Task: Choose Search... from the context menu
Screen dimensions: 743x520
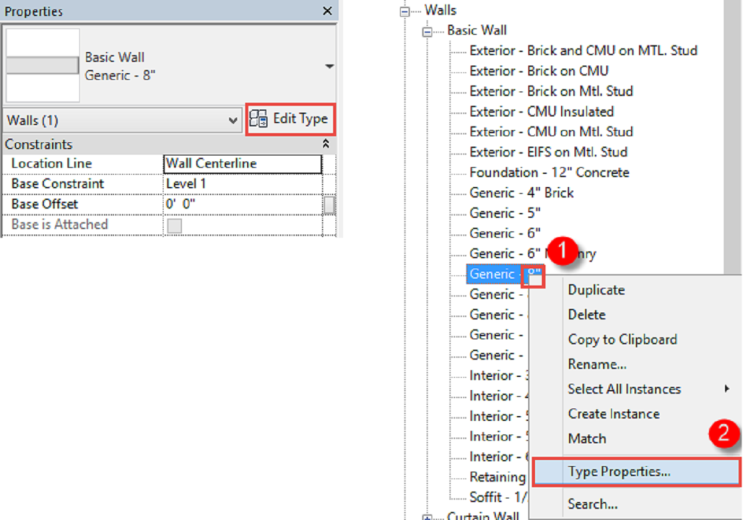Action: point(592,504)
